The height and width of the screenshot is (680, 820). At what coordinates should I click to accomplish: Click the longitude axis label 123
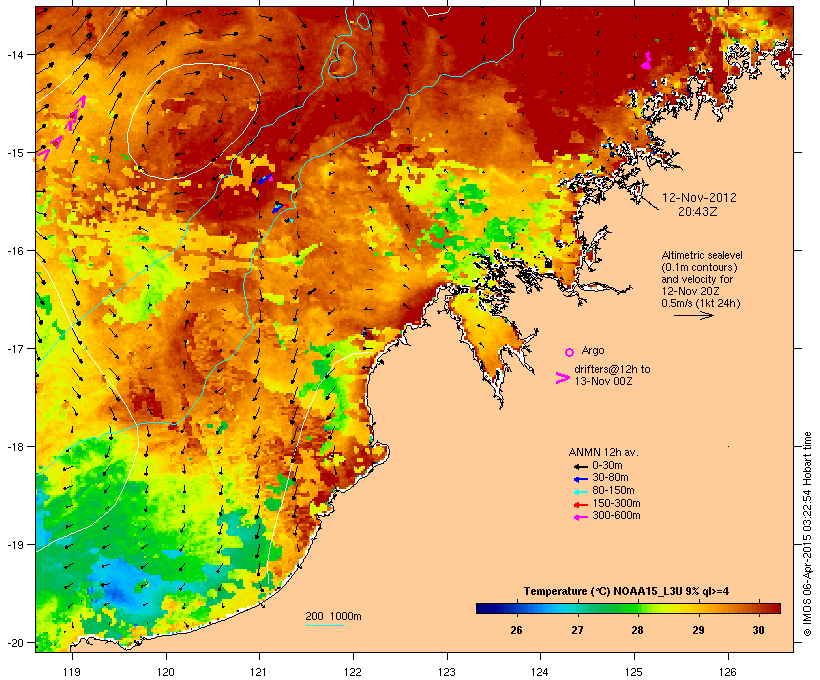tap(447, 672)
